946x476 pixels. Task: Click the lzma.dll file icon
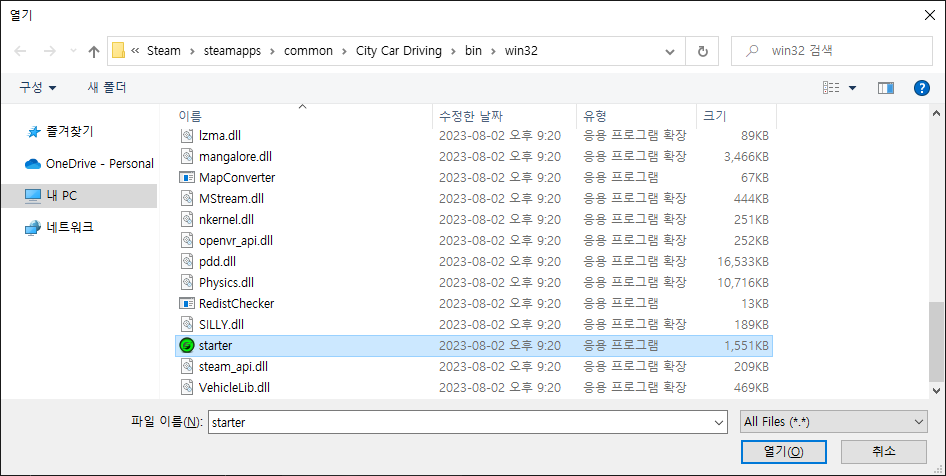(187, 136)
